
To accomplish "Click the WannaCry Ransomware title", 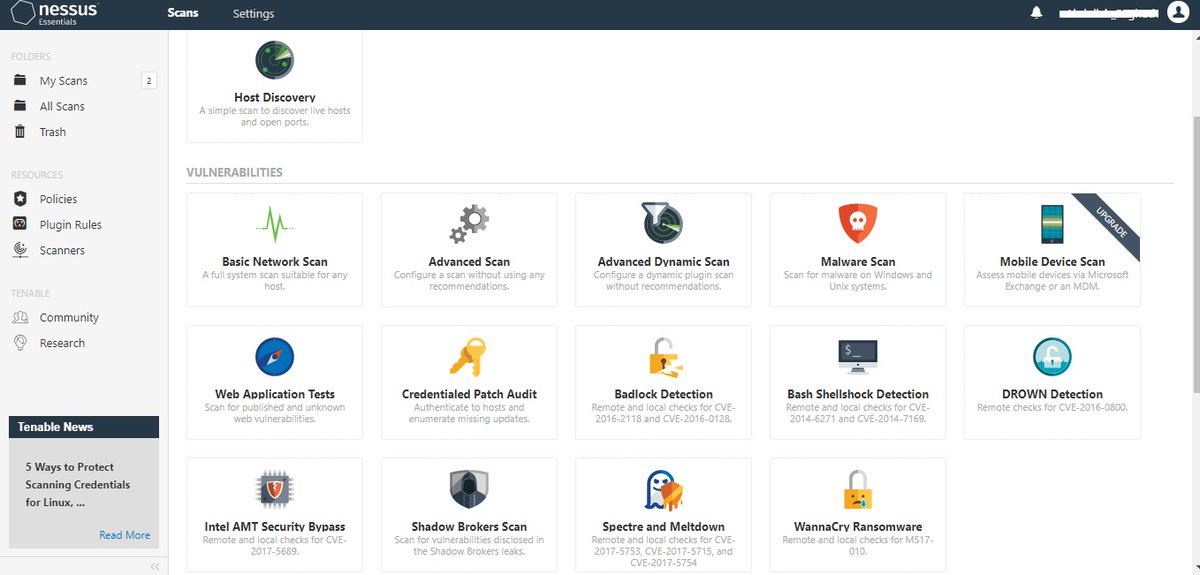I will pos(857,527).
